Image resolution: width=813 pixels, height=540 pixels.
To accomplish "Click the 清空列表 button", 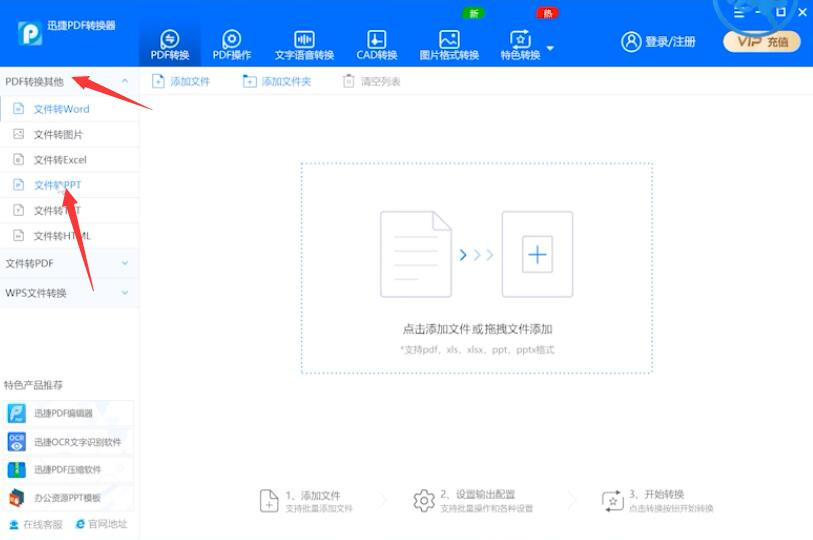I will pyautogui.click(x=372, y=81).
